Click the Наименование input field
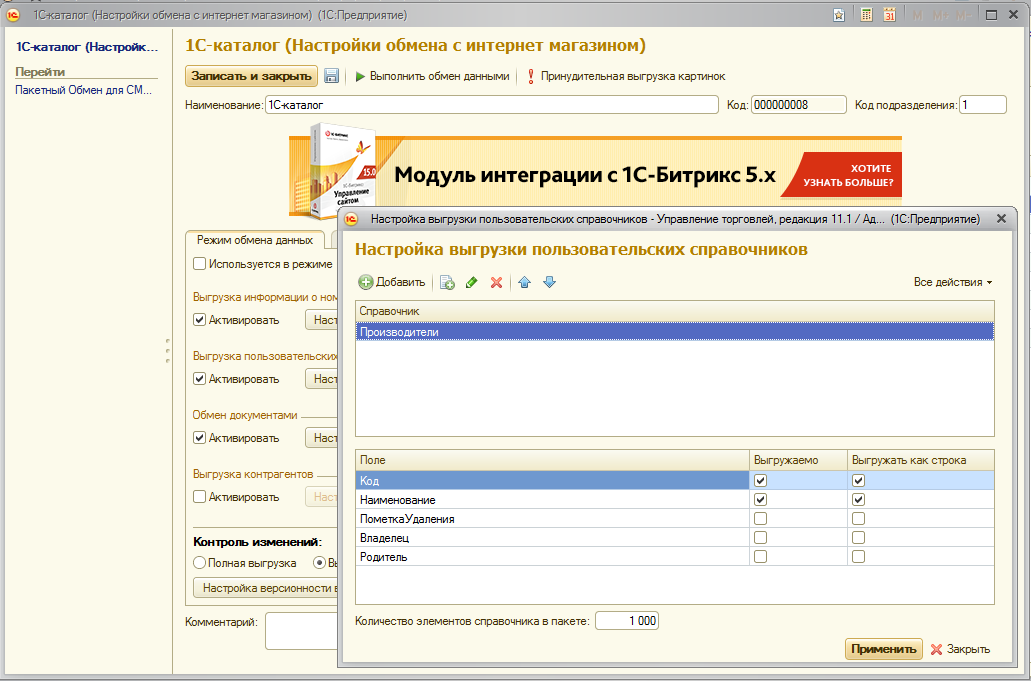Viewport: 1031px width, 681px height. coord(491,105)
